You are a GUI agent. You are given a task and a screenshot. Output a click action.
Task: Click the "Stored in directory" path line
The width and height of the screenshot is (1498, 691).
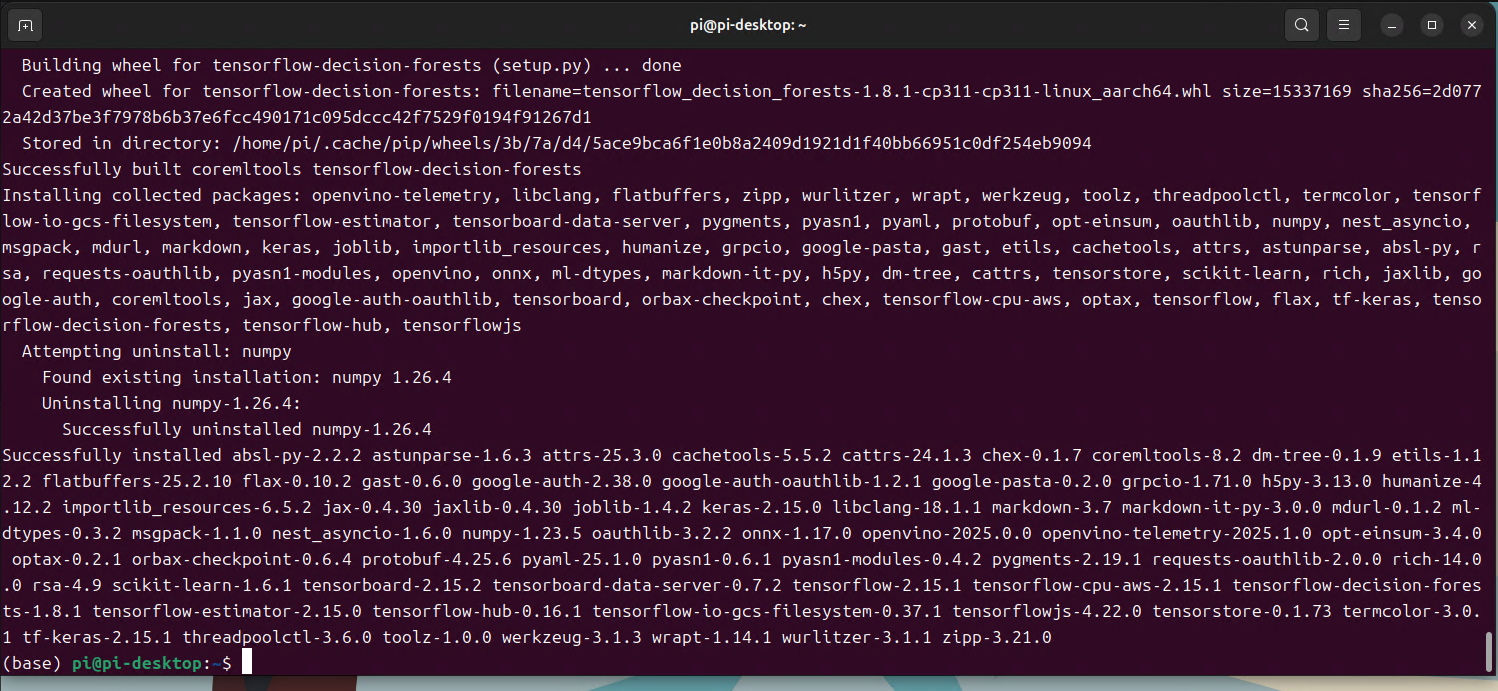[557, 143]
